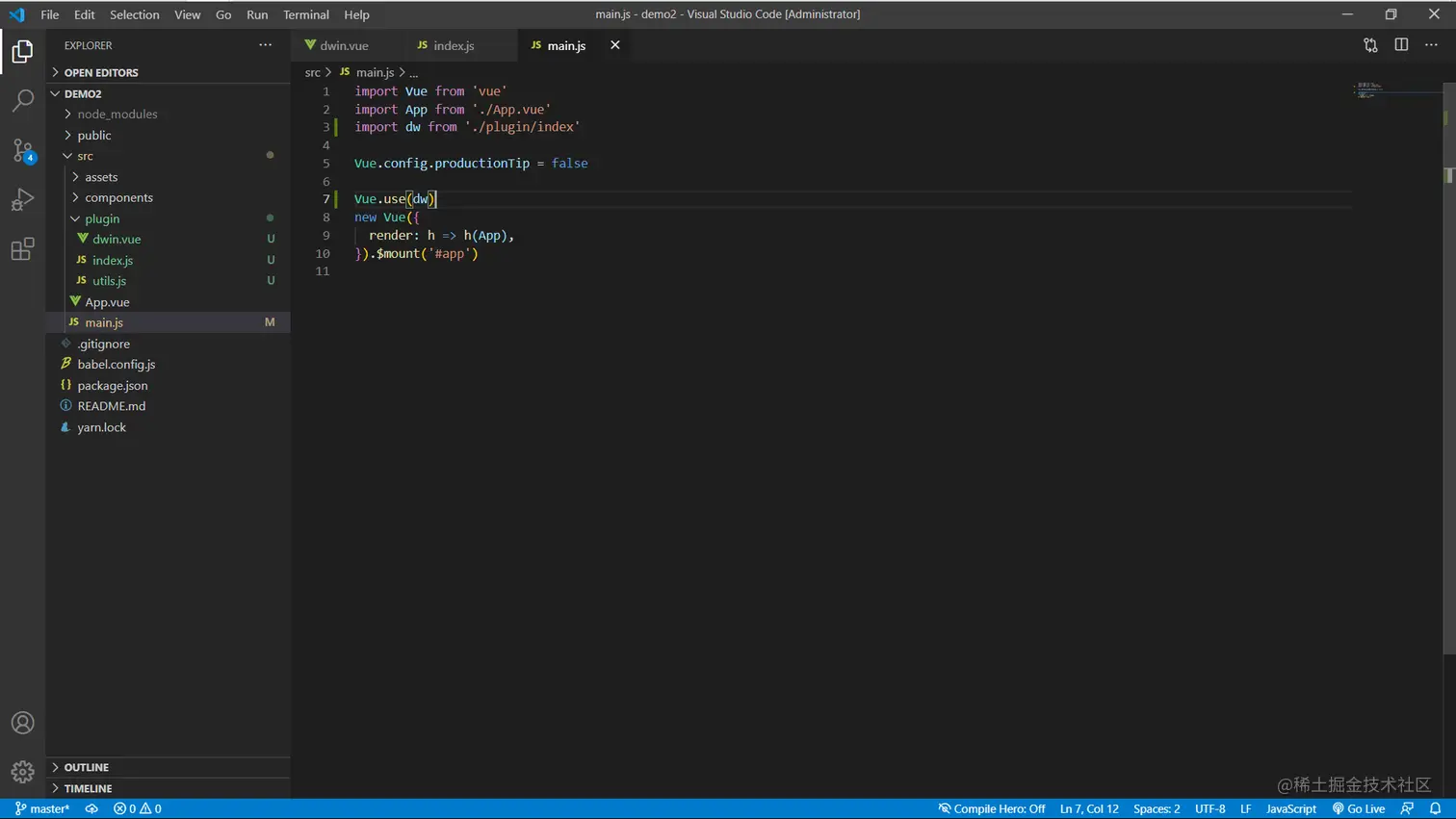This screenshot has height=819, width=1456.
Task: Expand the Timeline section
Action: (x=169, y=788)
